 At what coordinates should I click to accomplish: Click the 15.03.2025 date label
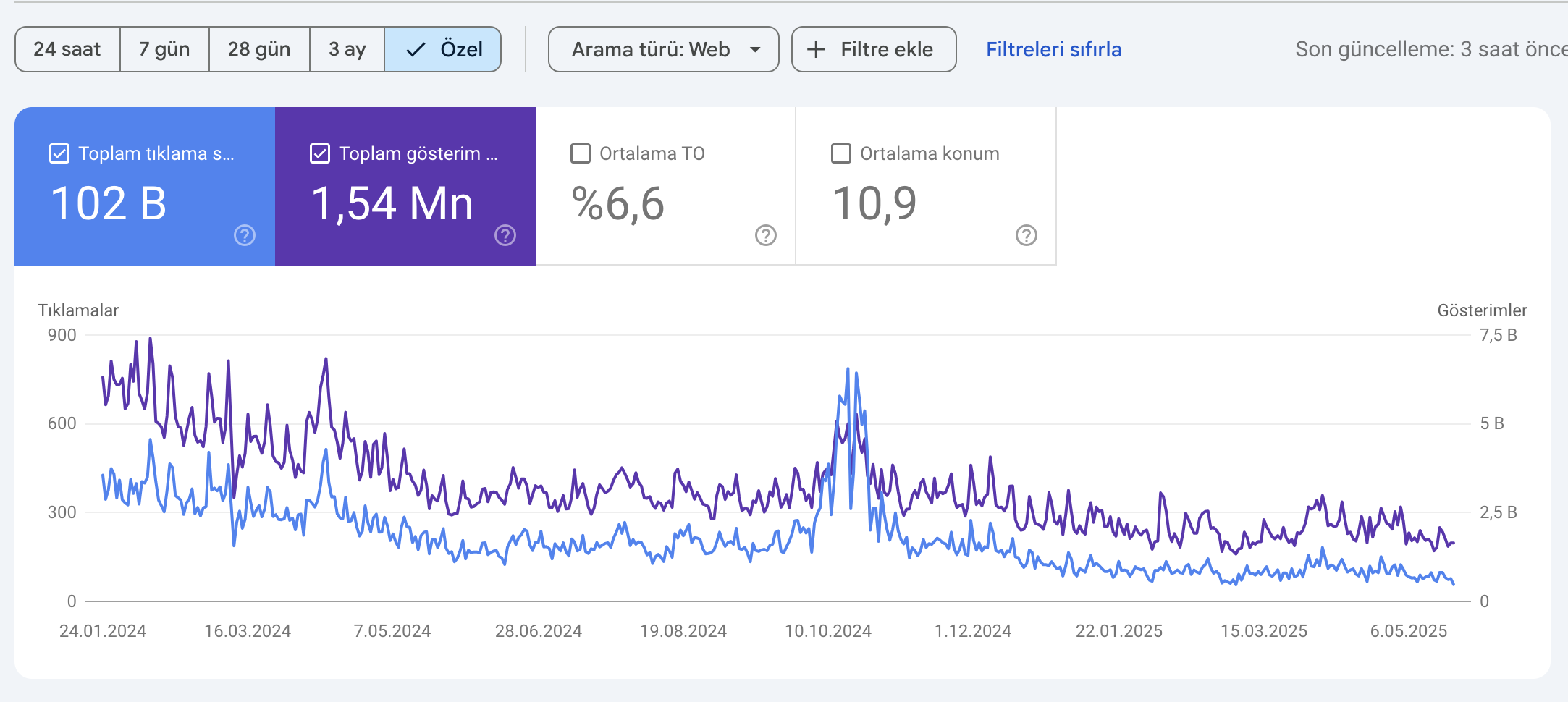click(1264, 631)
